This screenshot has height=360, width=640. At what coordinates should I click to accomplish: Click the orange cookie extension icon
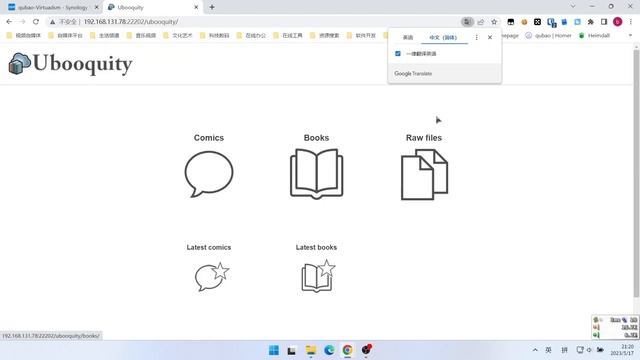524,22
